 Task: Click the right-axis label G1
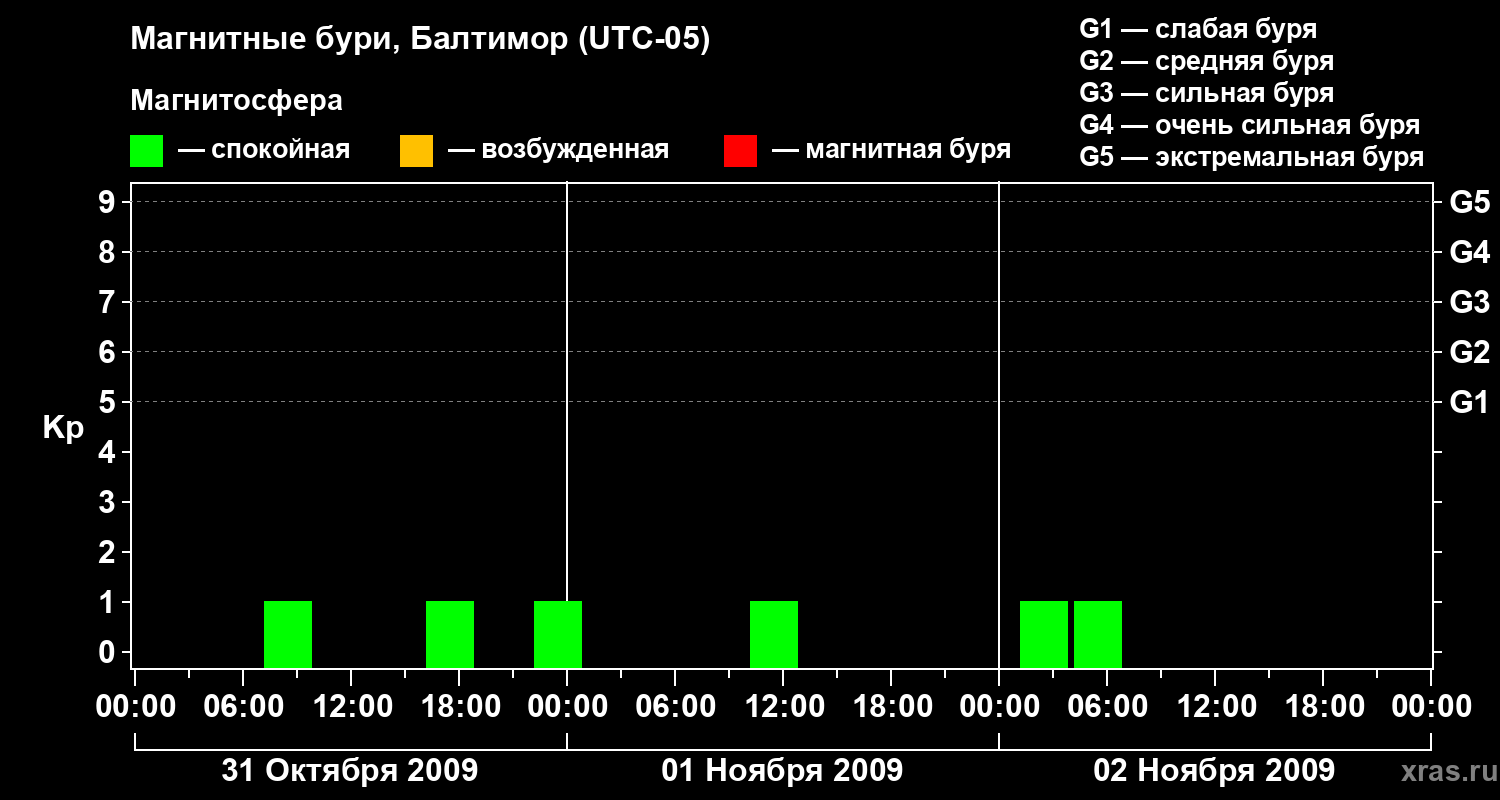tap(1469, 402)
